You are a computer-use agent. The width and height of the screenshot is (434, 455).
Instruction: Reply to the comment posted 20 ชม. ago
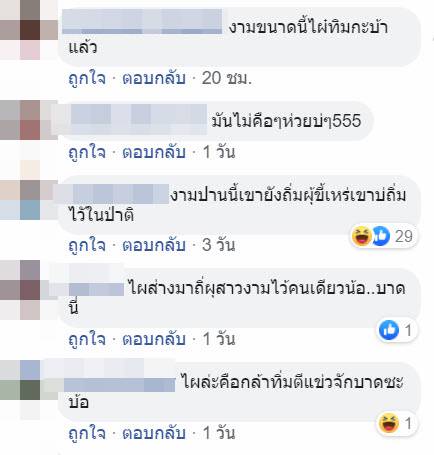pyautogui.click(x=154, y=79)
